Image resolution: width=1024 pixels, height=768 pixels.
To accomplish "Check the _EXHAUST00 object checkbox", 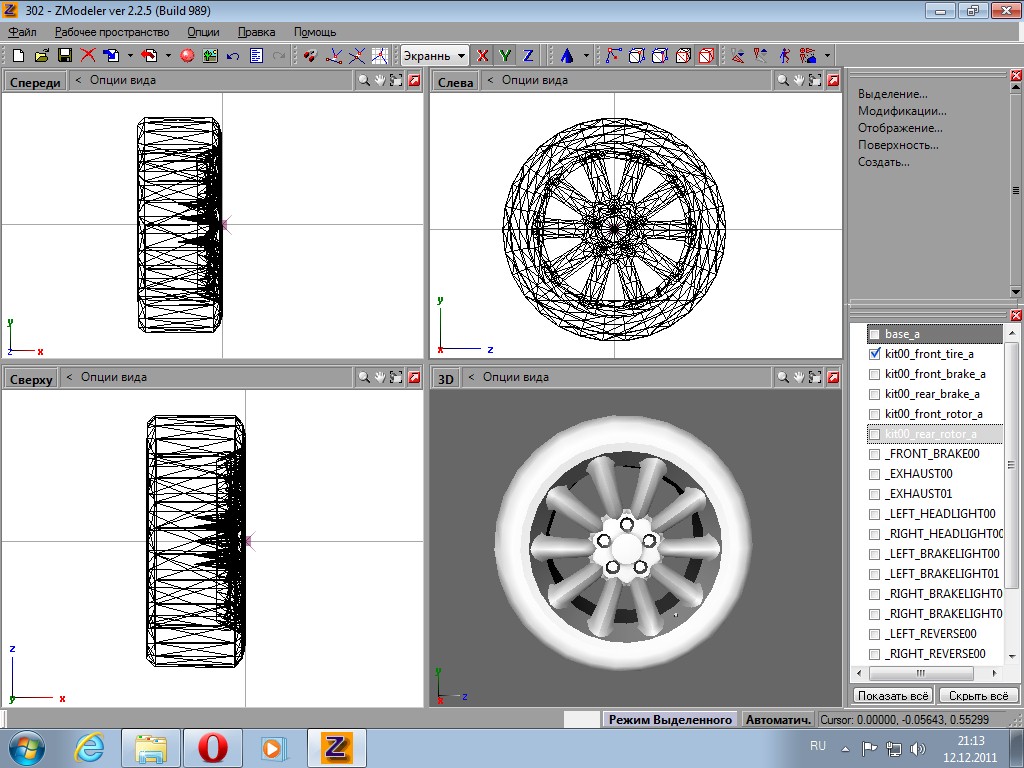I will (x=875, y=474).
